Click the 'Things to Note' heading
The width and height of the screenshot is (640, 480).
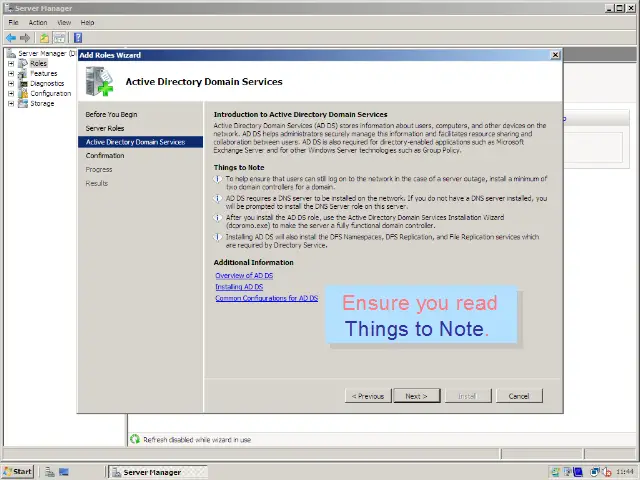239,167
